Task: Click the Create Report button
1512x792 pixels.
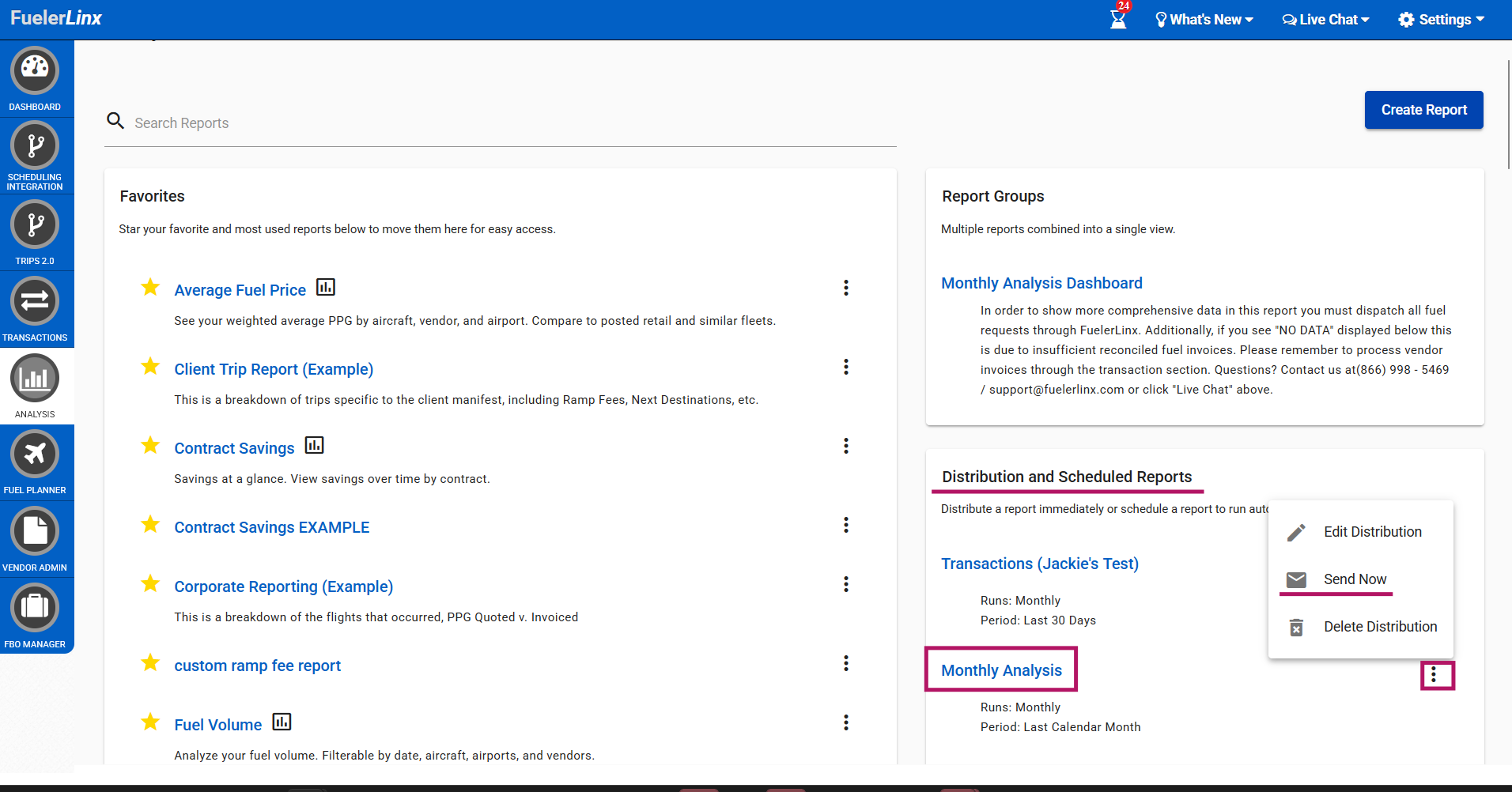Action: pyautogui.click(x=1424, y=110)
